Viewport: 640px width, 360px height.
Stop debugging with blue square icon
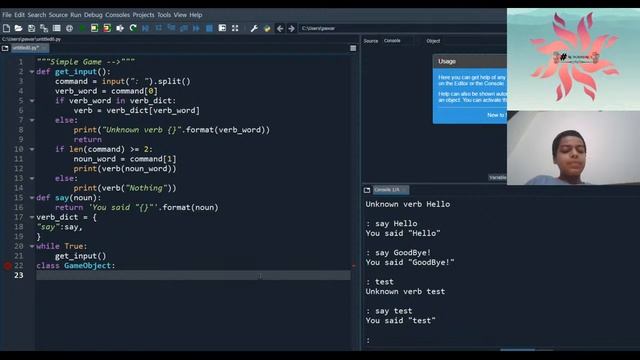(209, 28)
